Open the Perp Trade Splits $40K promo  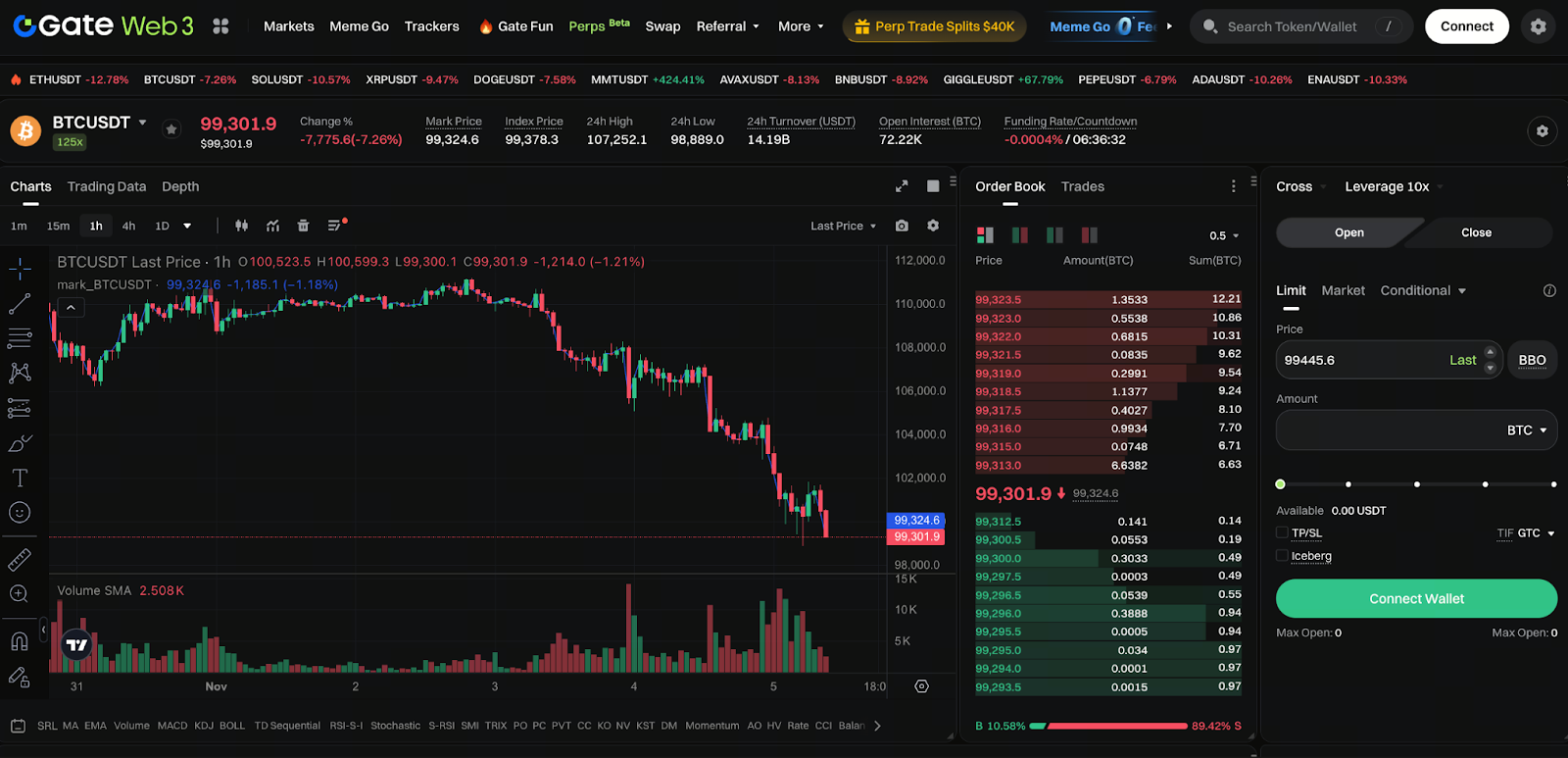[935, 26]
